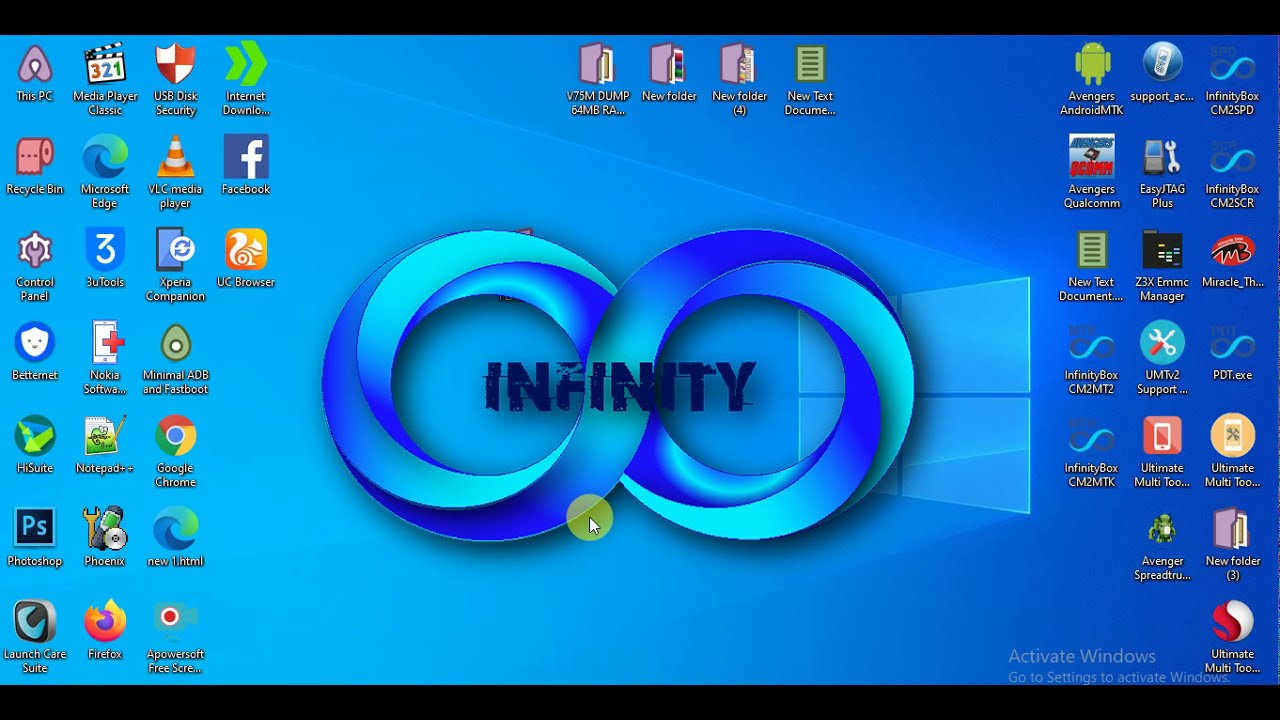Select V75M DUMP 64MB archive

598,80
